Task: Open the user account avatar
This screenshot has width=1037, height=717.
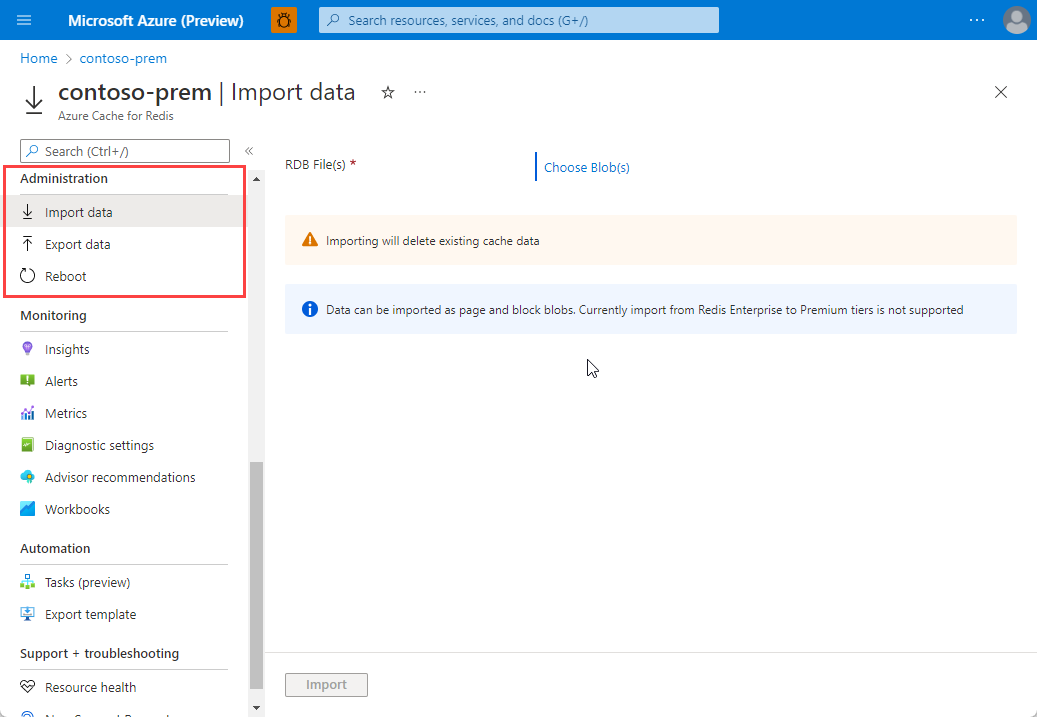Action: click(1016, 21)
